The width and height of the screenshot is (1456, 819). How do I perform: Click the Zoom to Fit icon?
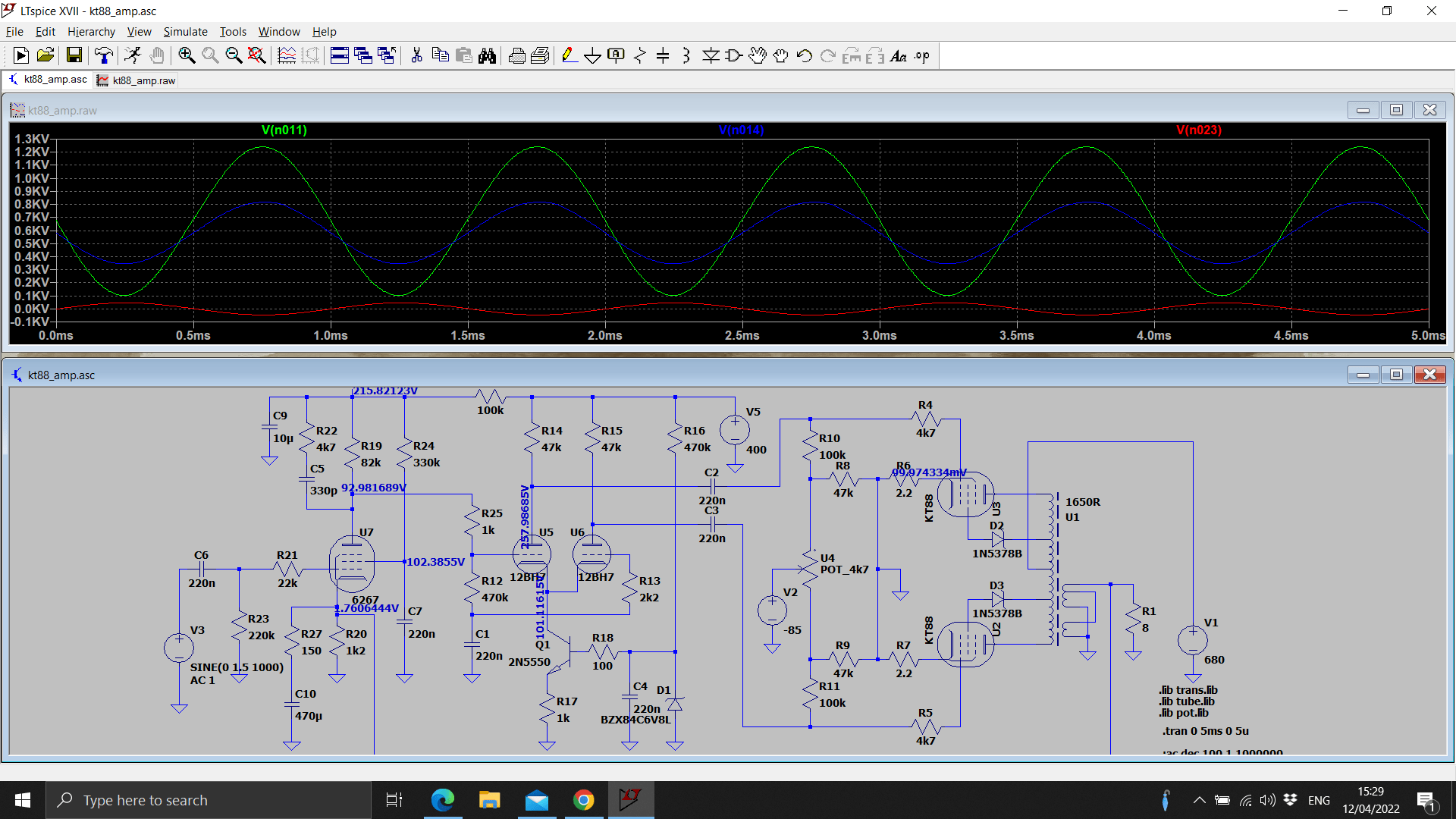click(x=257, y=55)
